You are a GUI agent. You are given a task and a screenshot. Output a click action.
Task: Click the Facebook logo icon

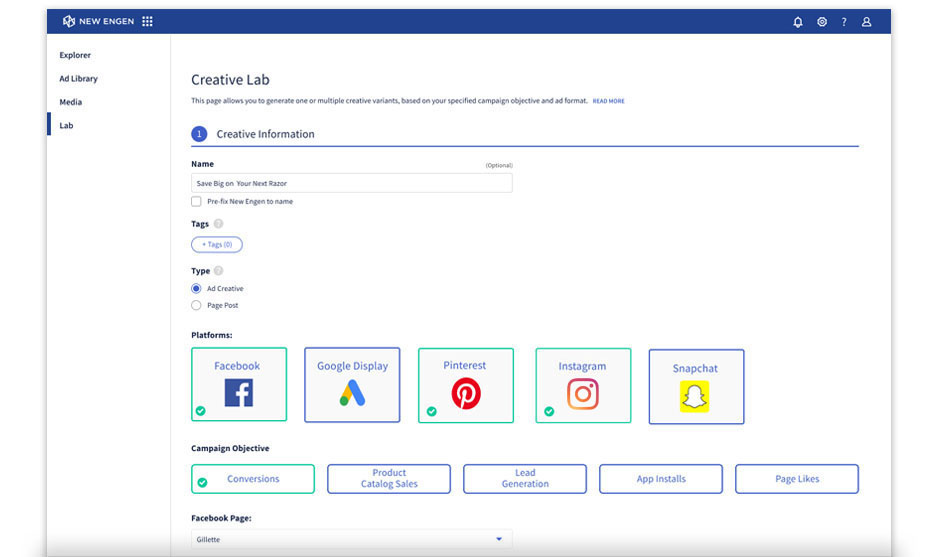pyautogui.click(x=239, y=393)
